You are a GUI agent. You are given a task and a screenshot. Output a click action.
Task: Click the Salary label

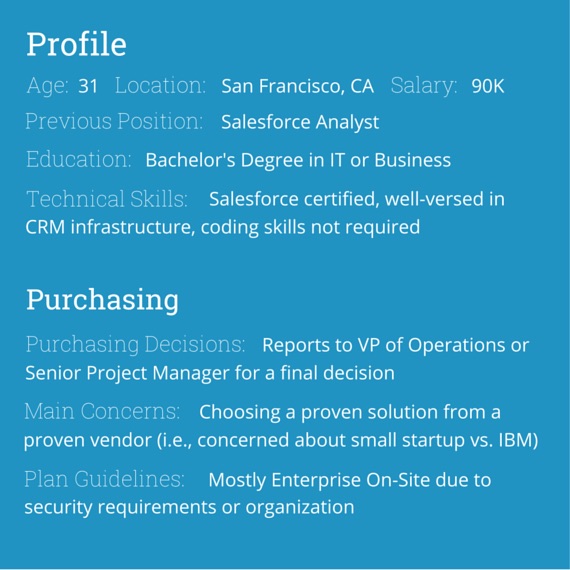[424, 86]
